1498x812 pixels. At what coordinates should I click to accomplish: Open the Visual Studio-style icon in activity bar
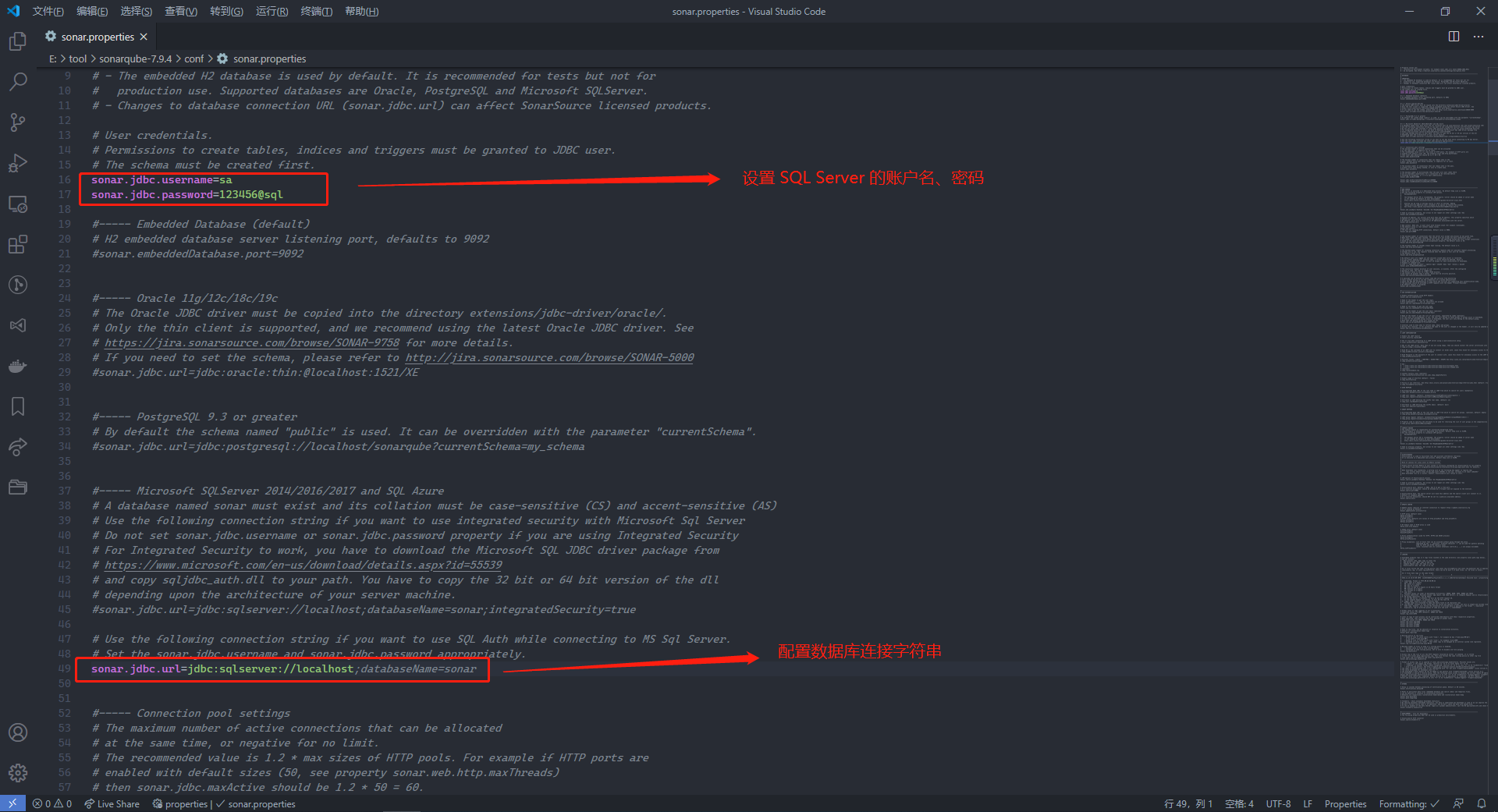click(18, 325)
